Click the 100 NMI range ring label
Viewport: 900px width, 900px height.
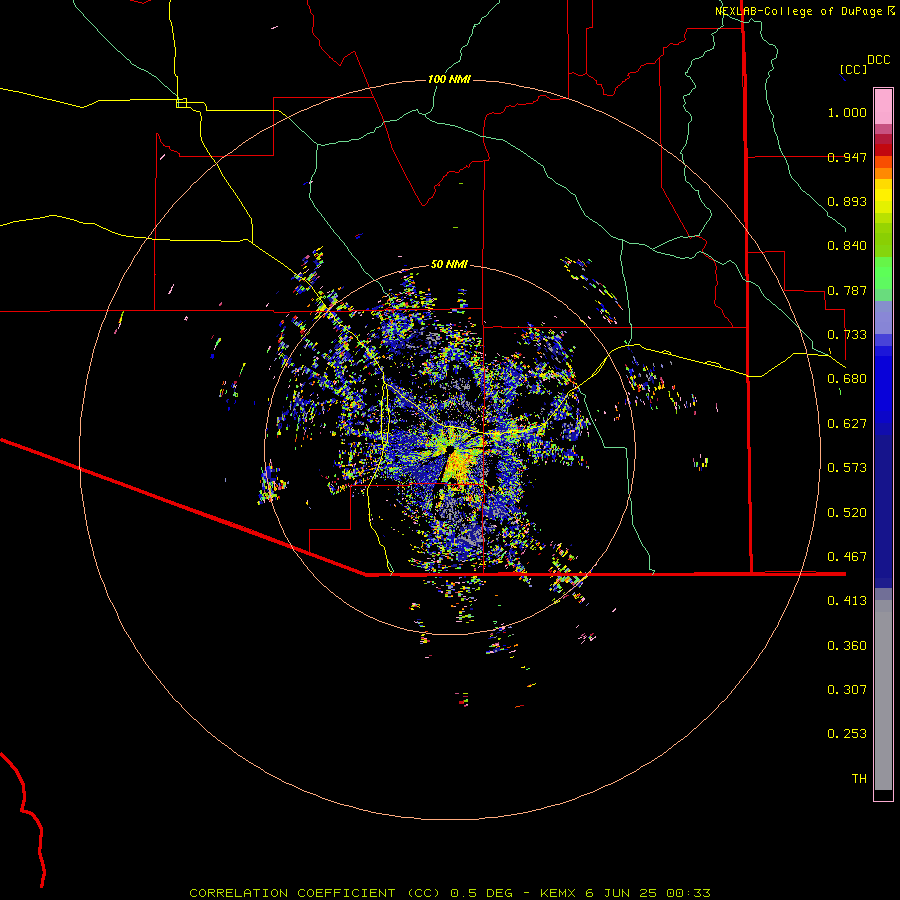click(449, 79)
